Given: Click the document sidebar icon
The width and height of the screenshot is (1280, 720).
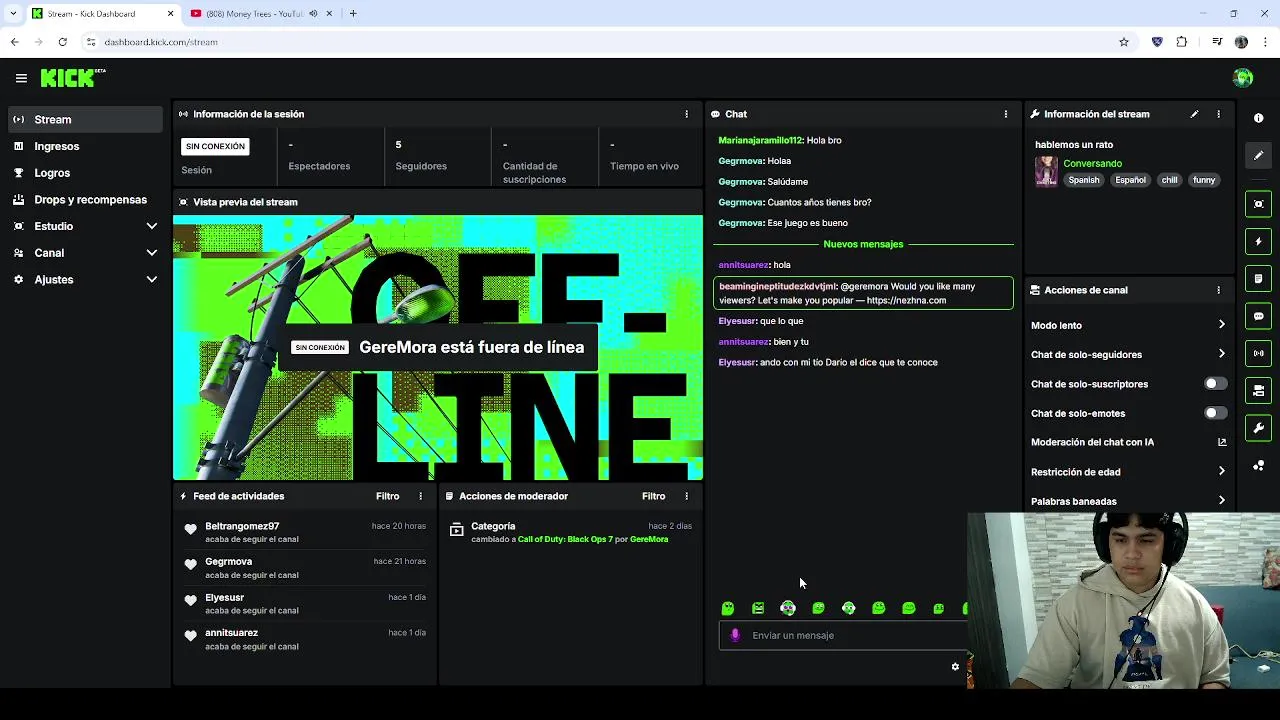Looking at the screenshot, I should coord(1258,278).
